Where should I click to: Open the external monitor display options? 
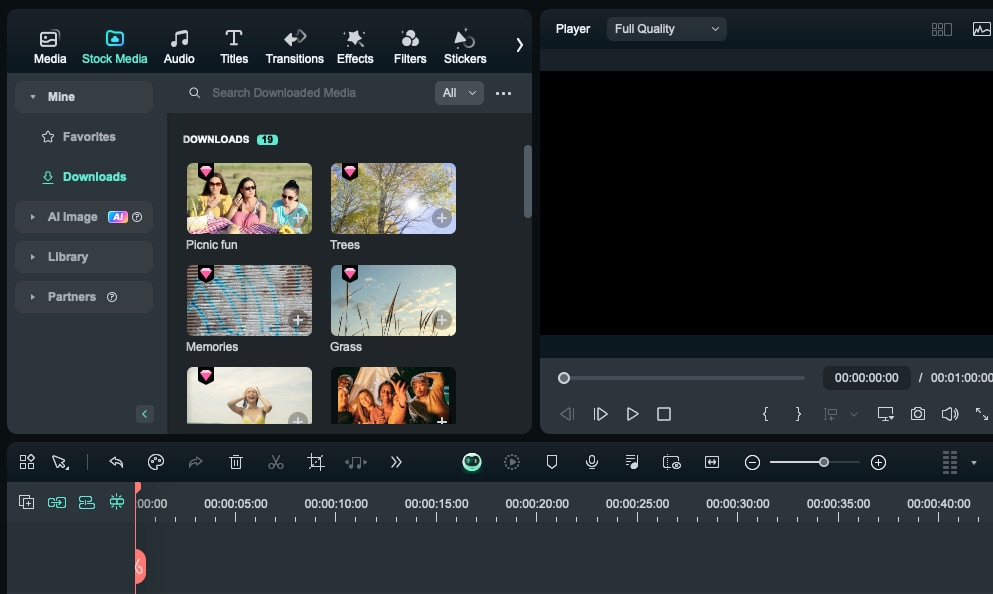coord(885,414)
